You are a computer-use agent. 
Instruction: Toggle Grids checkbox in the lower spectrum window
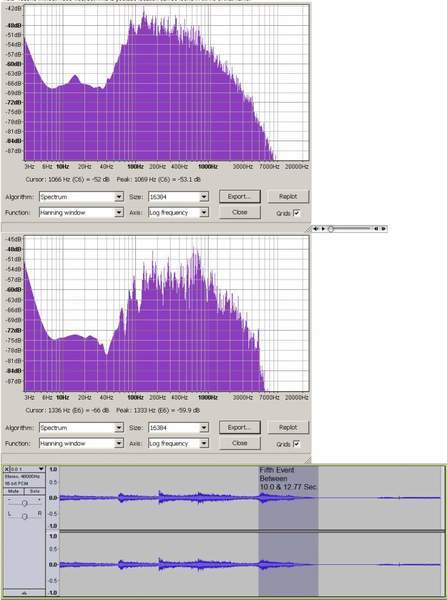pos(296,444)
